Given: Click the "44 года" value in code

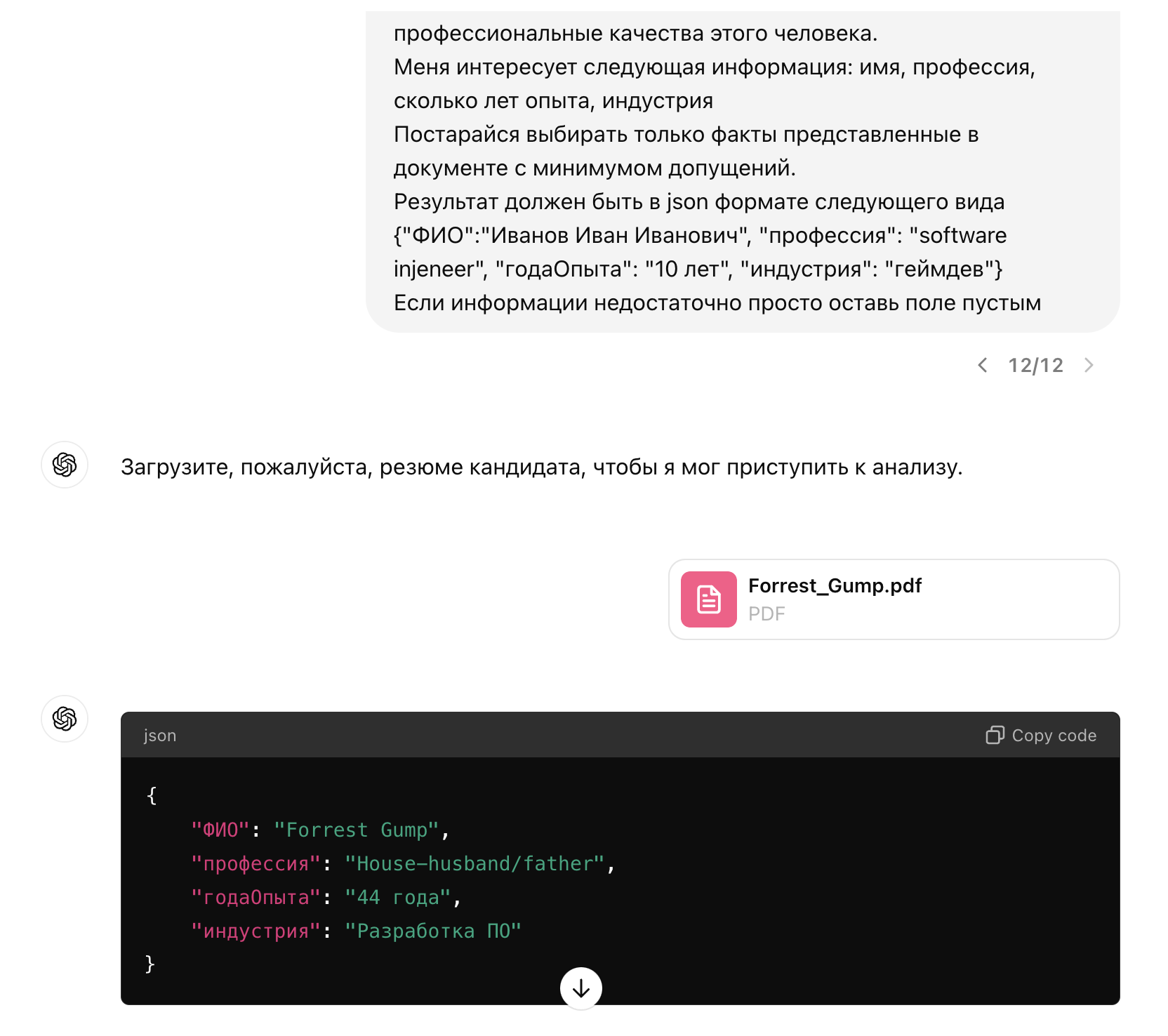Looking at the screenshot, I should click(397, 897).
